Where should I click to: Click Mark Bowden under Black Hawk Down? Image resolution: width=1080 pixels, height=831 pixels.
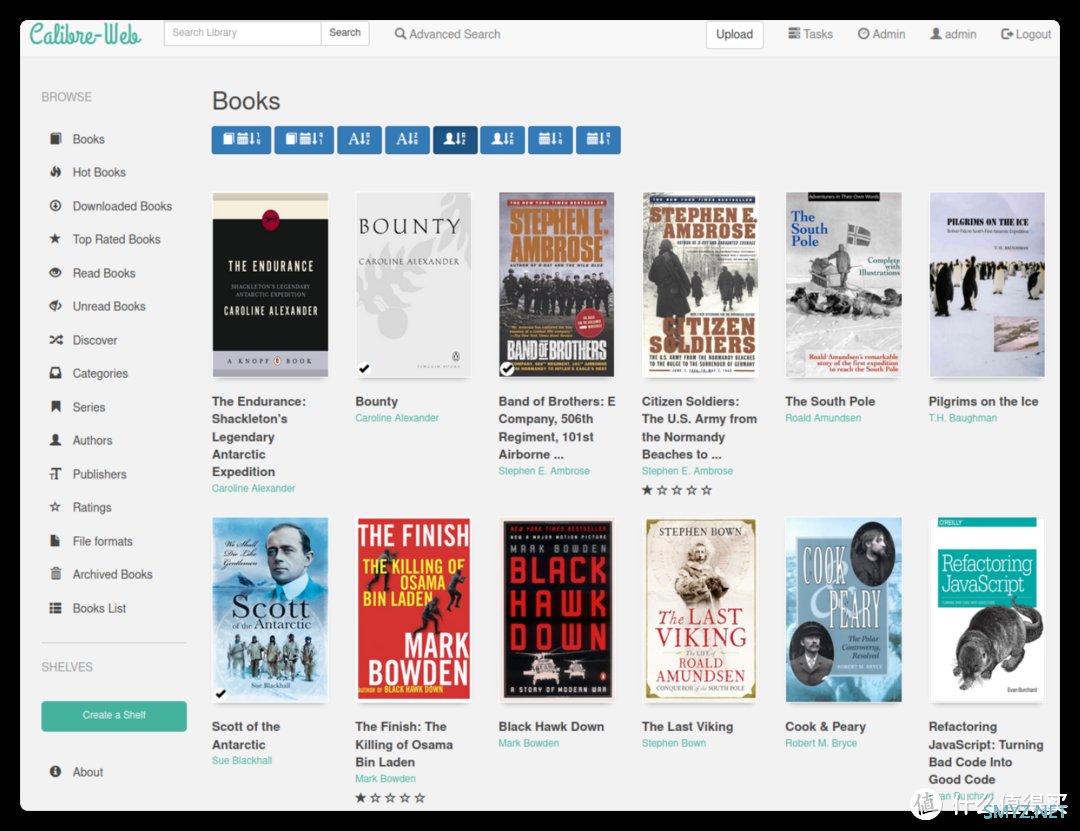coord(529,743)
